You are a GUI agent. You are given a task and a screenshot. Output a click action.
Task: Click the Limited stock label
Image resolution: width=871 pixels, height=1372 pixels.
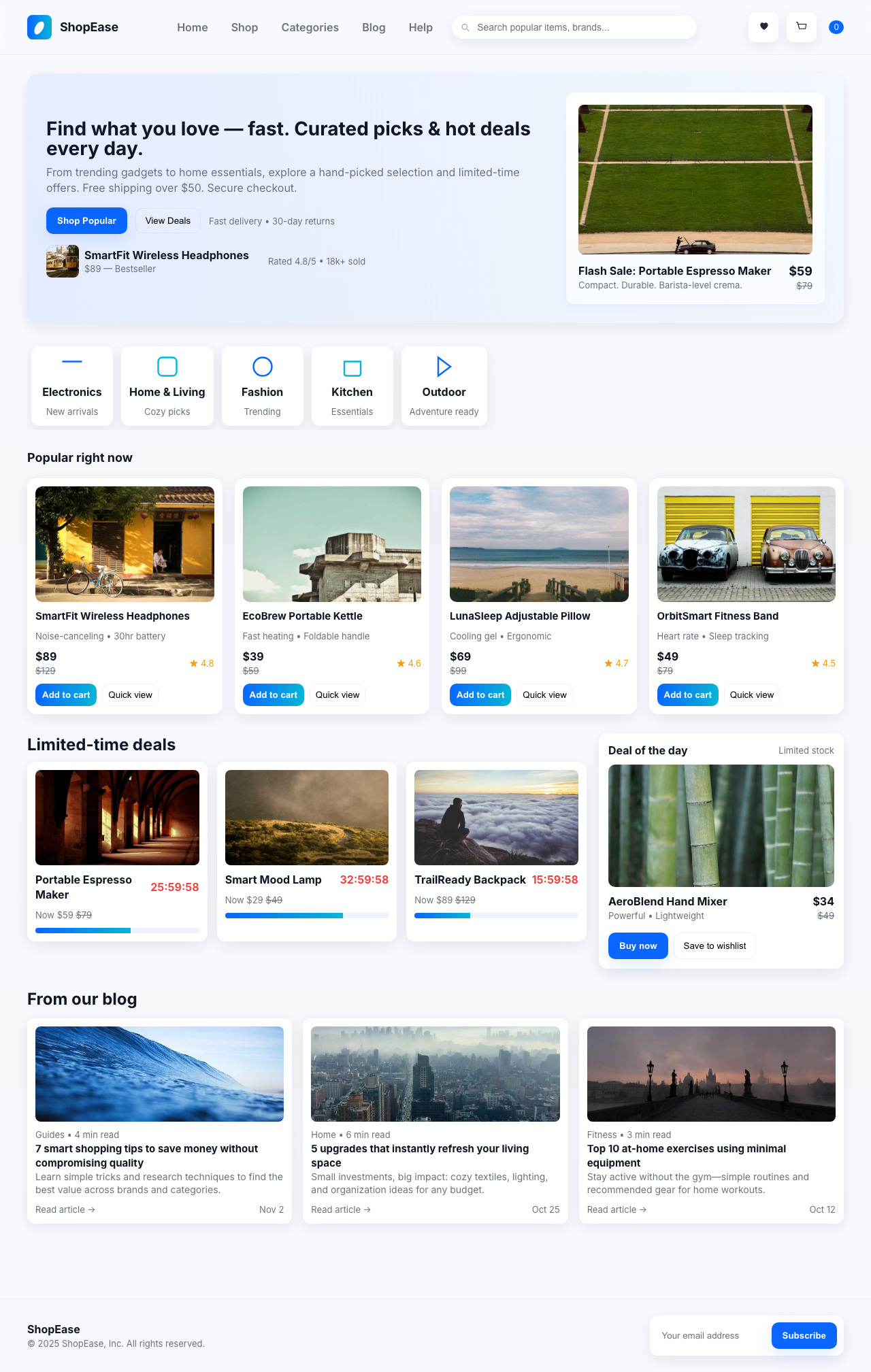[x=806, y=750]
